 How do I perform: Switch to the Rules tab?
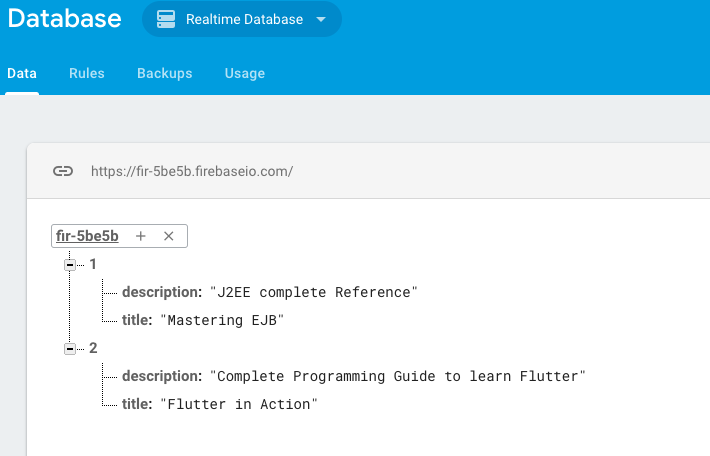pyautogui.click(x=86, y=73)
